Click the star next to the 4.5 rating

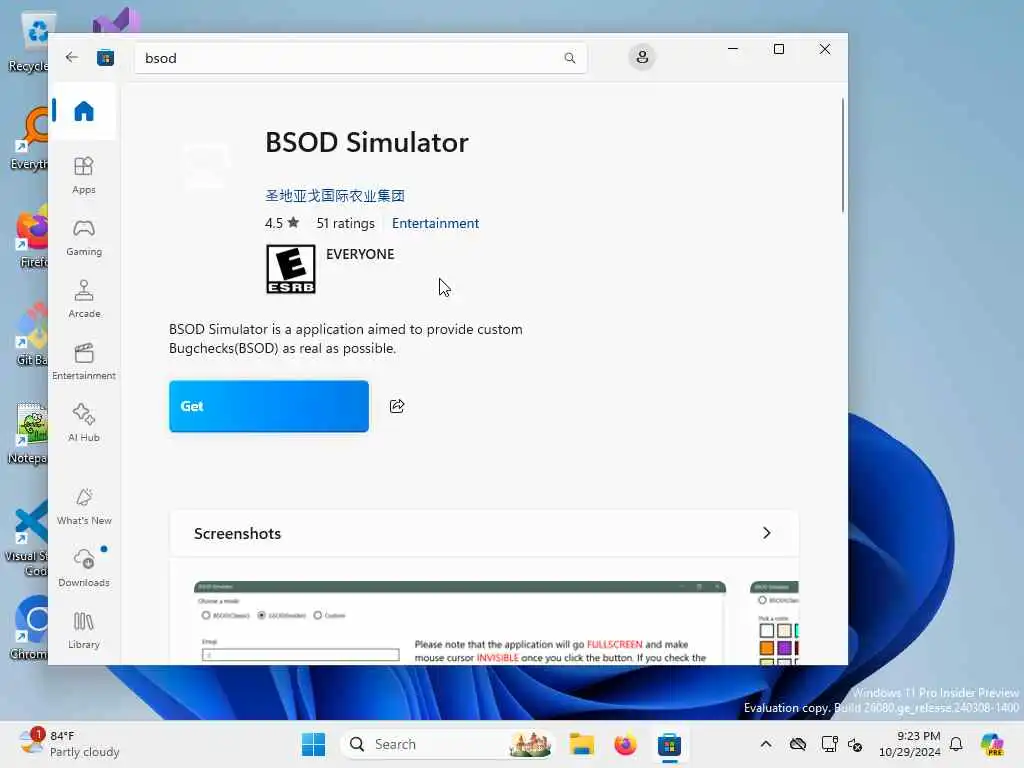coord(293,222)
